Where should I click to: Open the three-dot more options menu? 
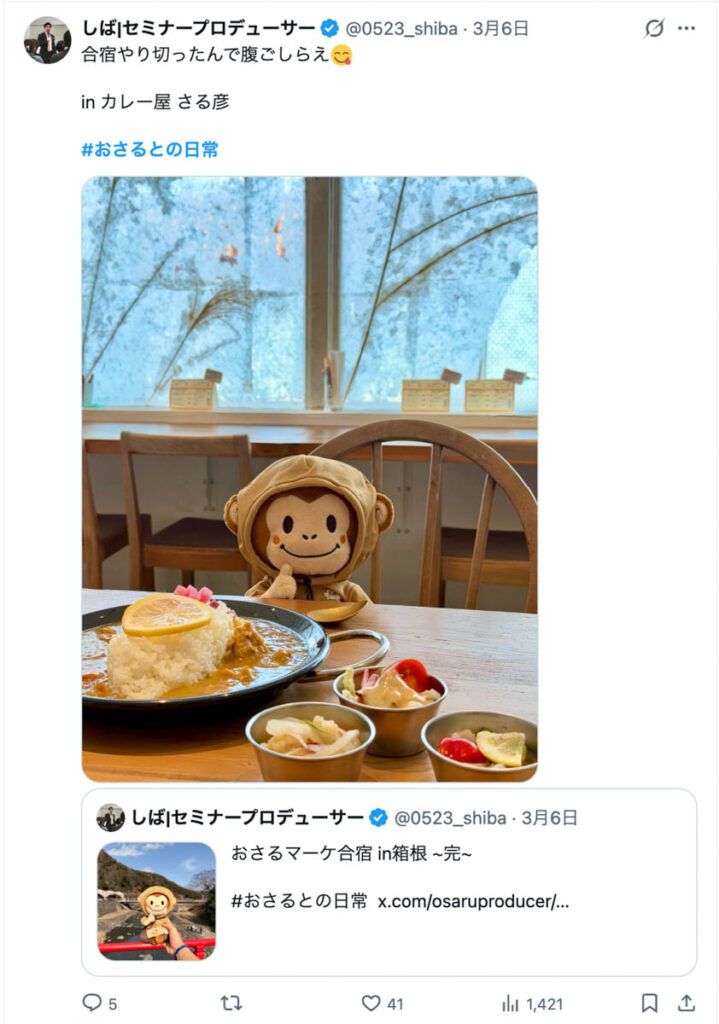click(686, 28)
